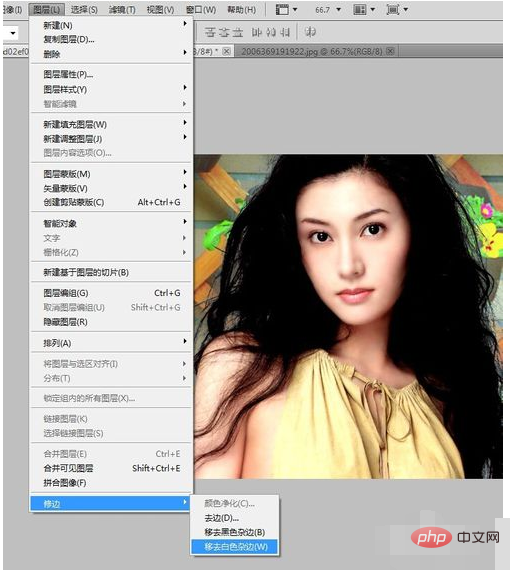510x570 pixels.
Task: Open the 图层(L) menu
Action: click(x=47, y=9)
